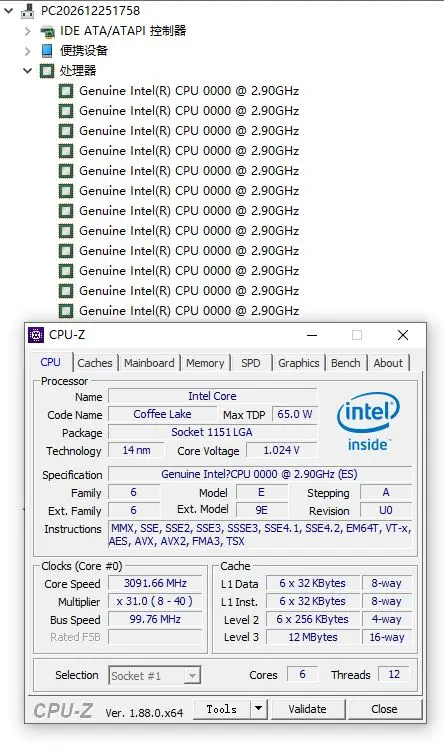Expand the IDE ATA/ATAPI 控制器 node
This screenshot has width=444, height=747.
point(28,31)
